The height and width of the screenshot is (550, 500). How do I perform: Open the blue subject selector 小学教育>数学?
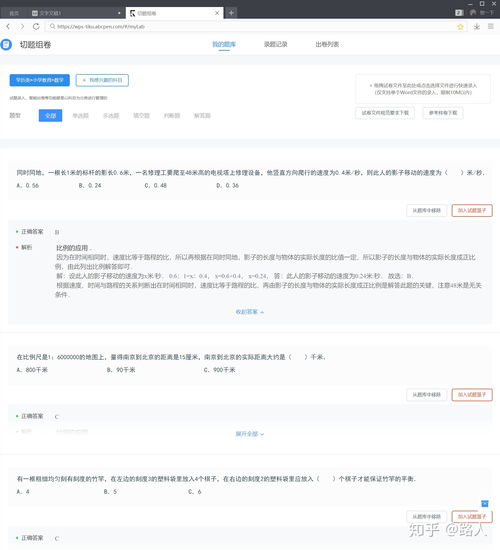(40, 80)
